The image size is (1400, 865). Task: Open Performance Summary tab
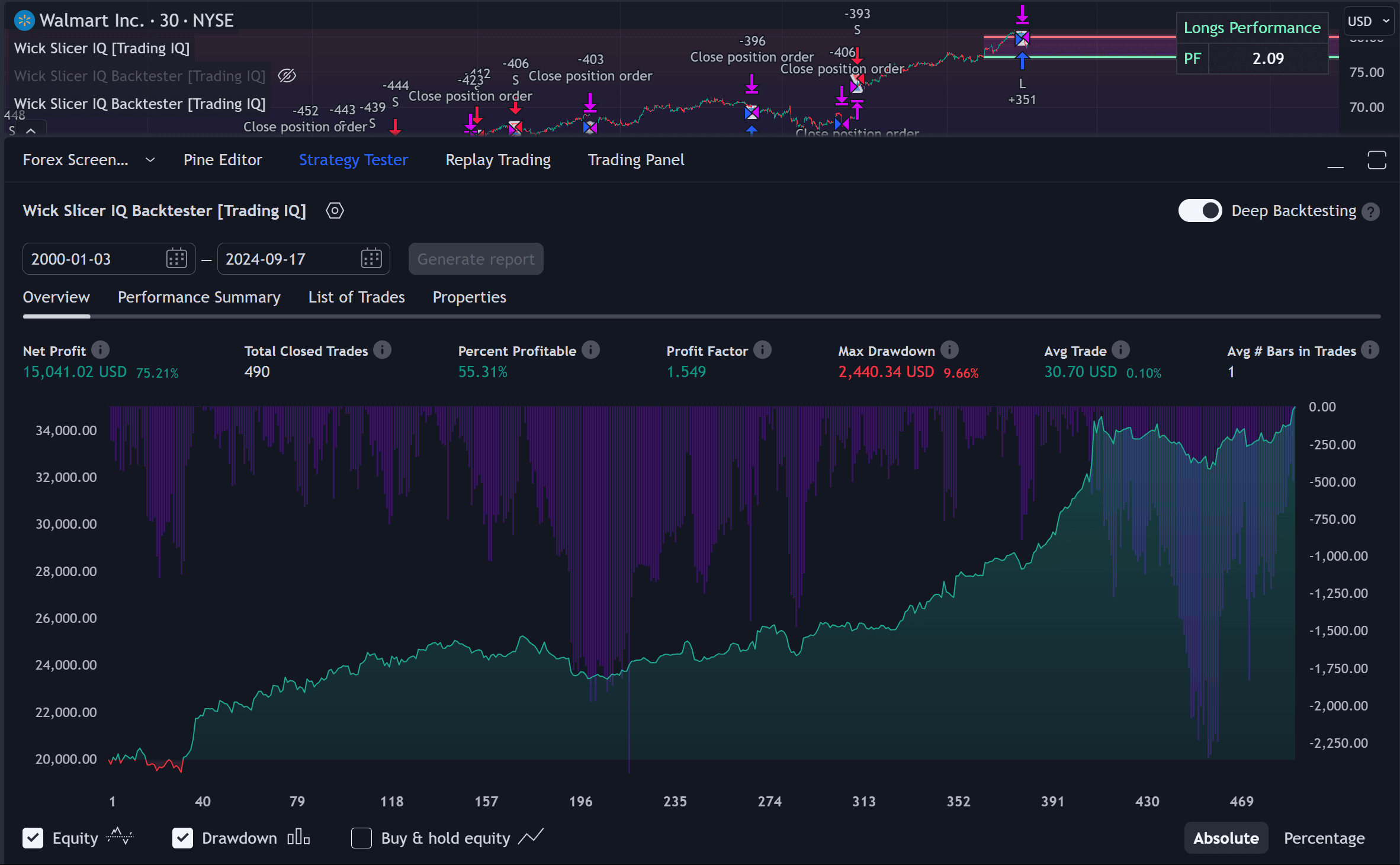click(199, 297)
